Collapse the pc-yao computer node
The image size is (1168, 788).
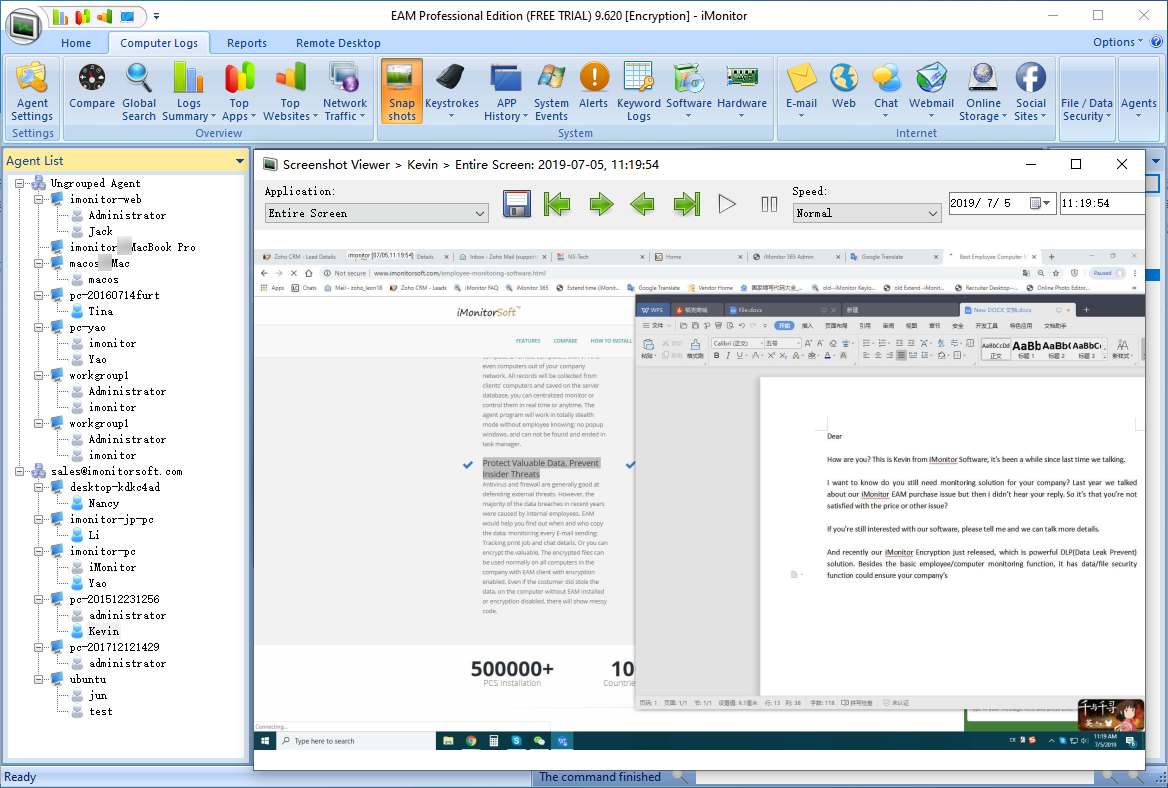coord(39,328)
